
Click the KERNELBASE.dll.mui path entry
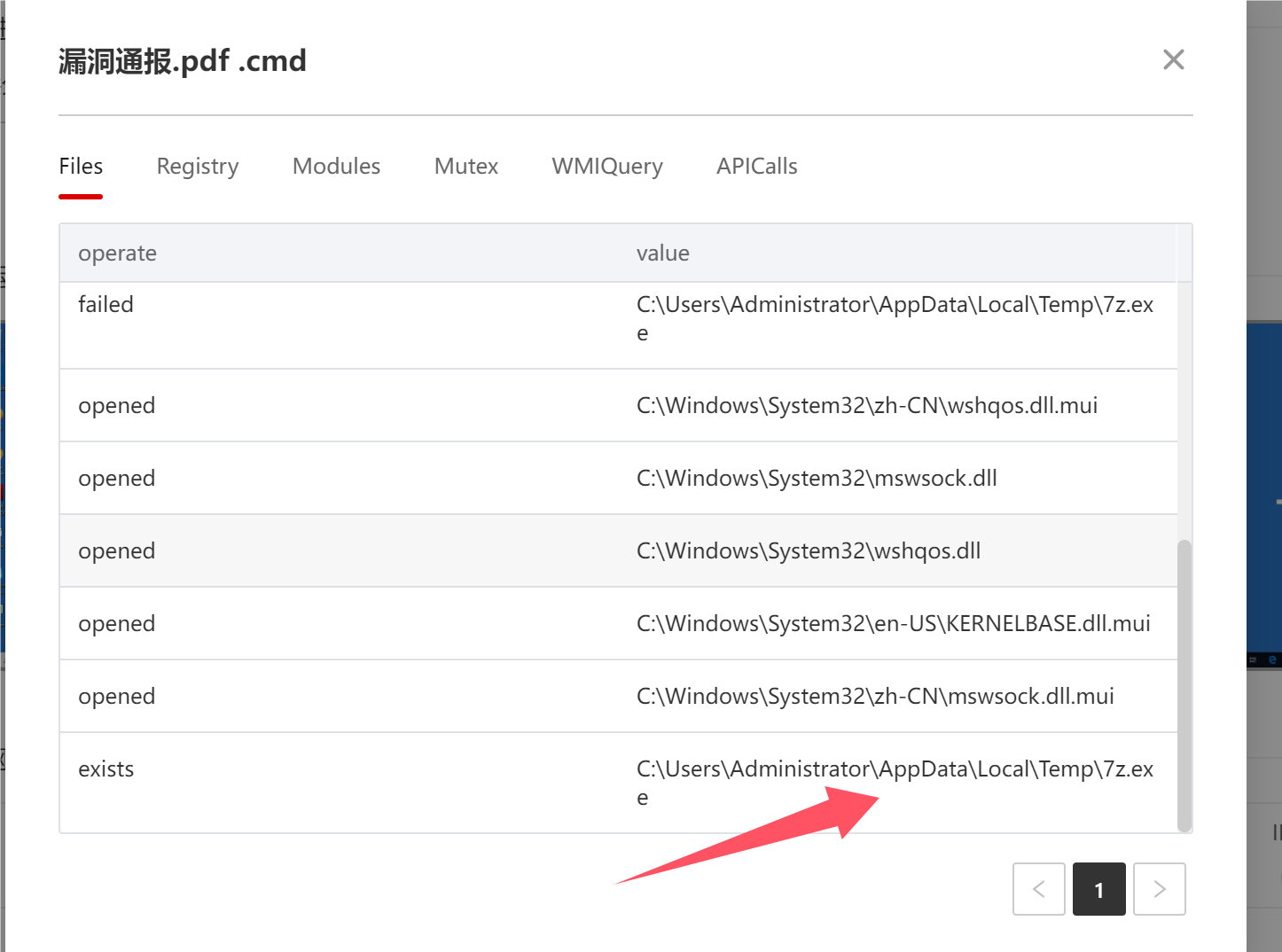[x=893, y=624]
